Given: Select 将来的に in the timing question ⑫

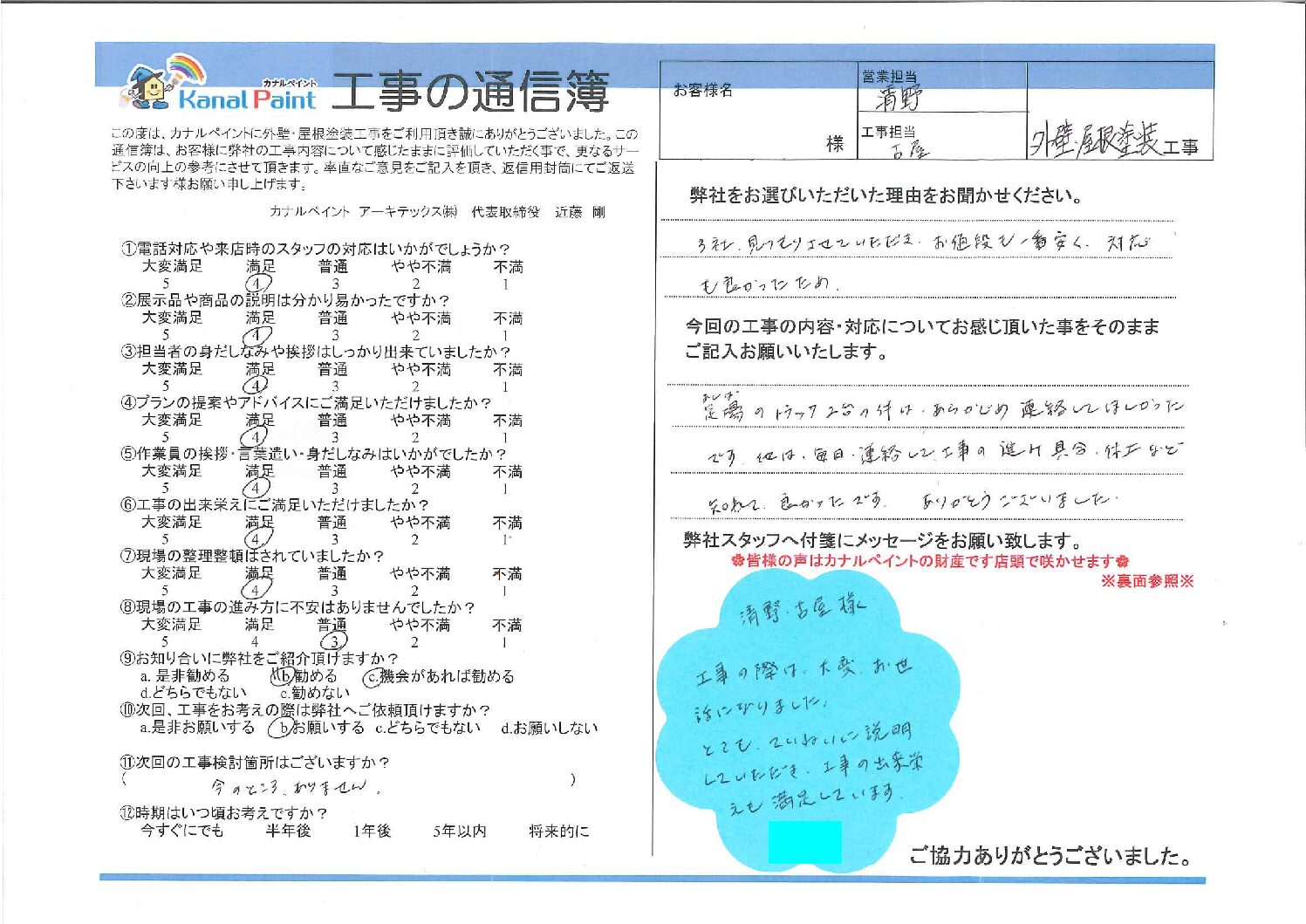Looking at the screenshot, I should pos(558,832).
